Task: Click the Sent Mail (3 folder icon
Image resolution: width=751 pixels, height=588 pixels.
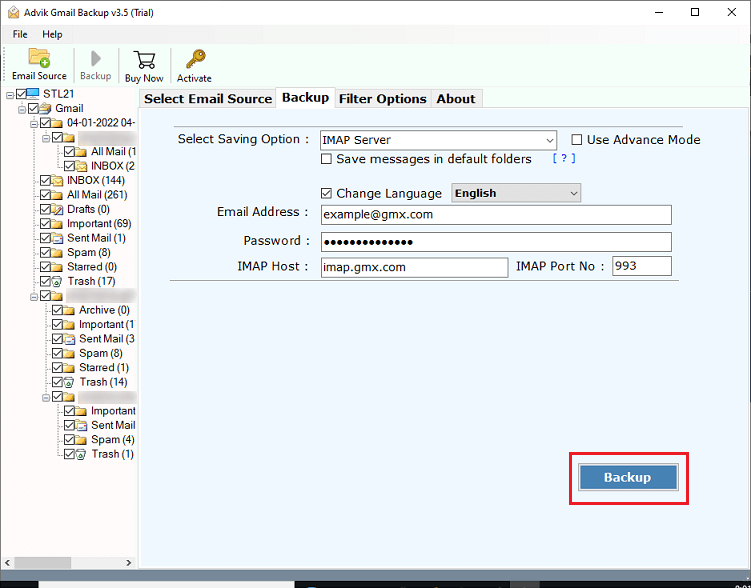Action: click(x=69, y=339)
